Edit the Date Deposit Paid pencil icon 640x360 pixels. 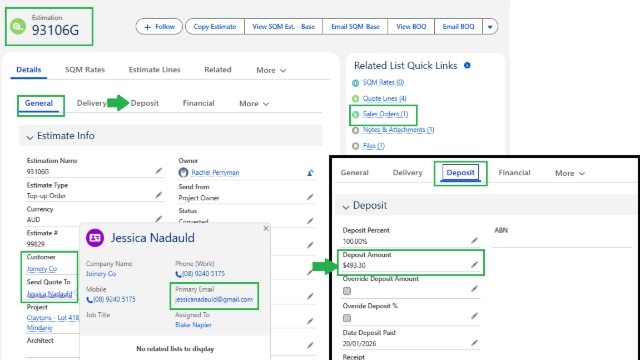click(x=474, y=343)
